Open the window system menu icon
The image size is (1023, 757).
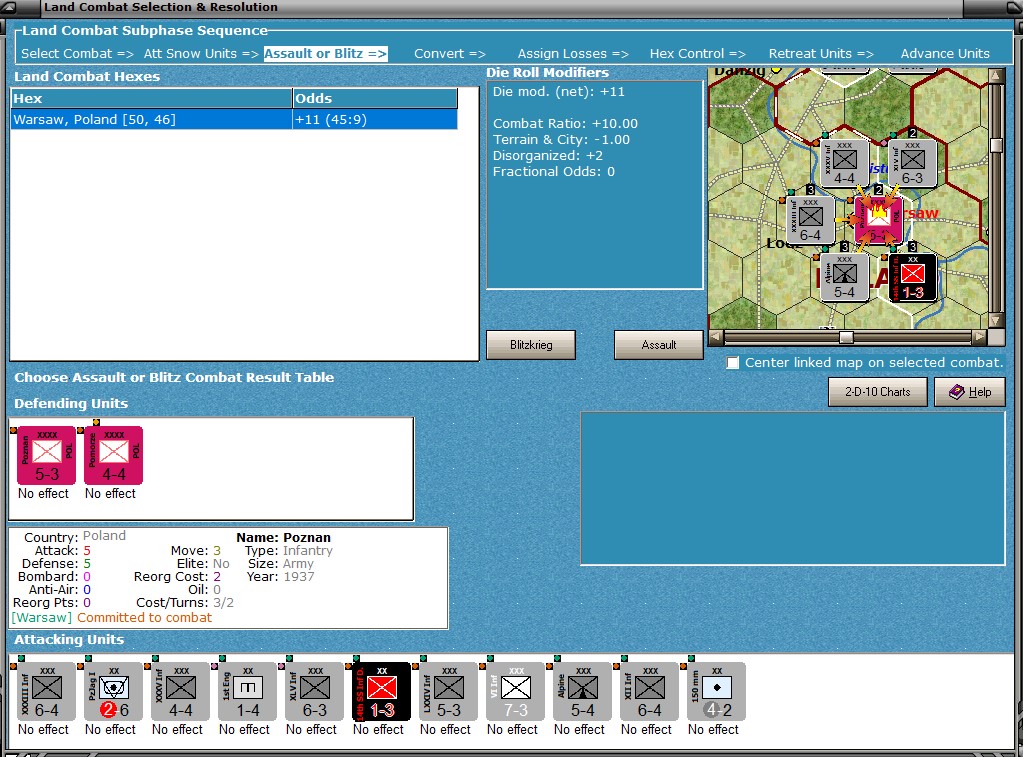(x=10, y=7)
